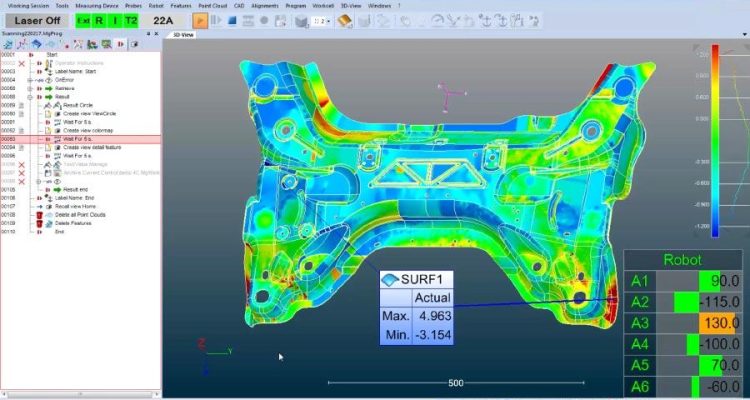Collapse the Result tree node
Image resolution: width=750 pixels, height=400 pixels.
point(30,97)
